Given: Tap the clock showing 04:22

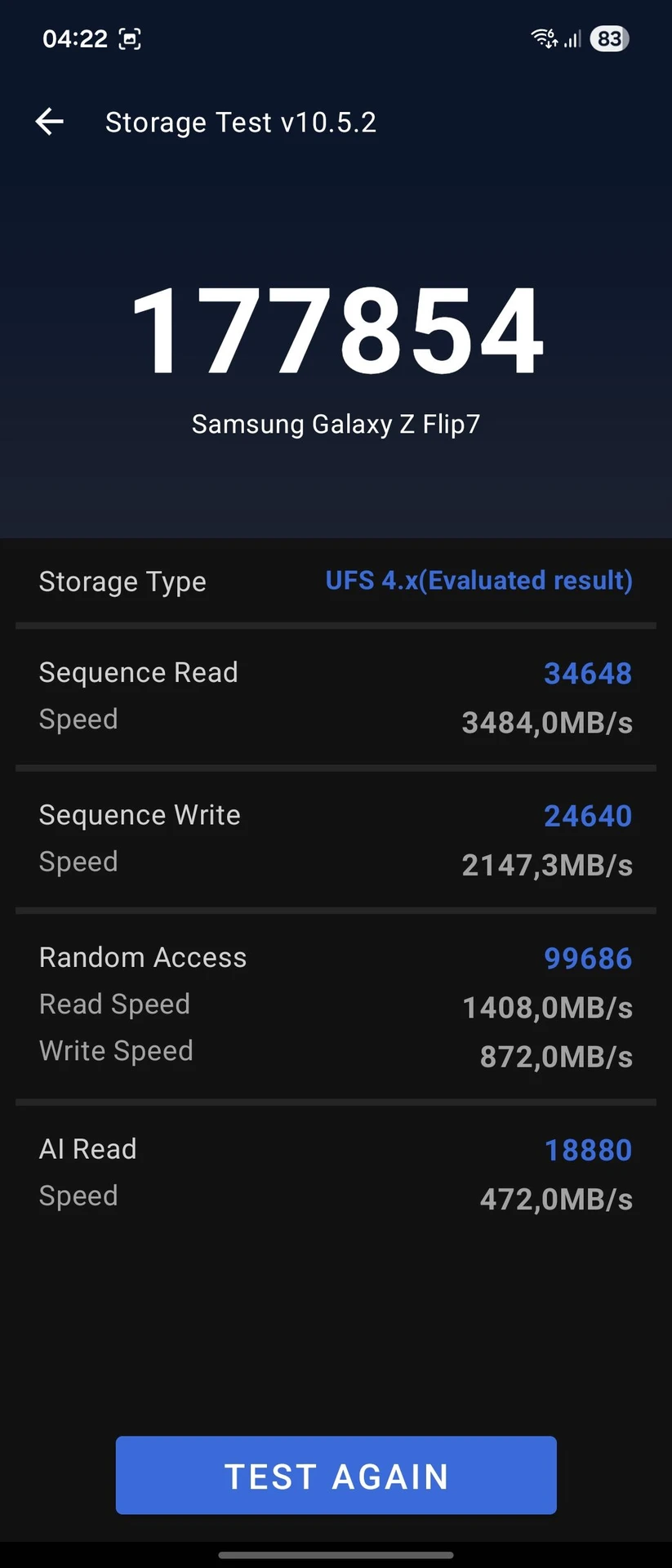Looking at the screenshot, I should pos(75,38).
